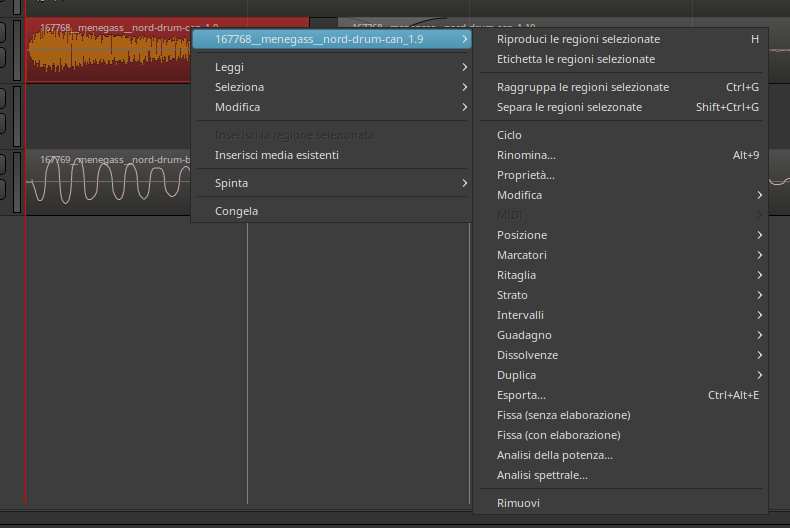Expand the Guadagno submenu
Screen dimensions: 790x528
(524, 335)
